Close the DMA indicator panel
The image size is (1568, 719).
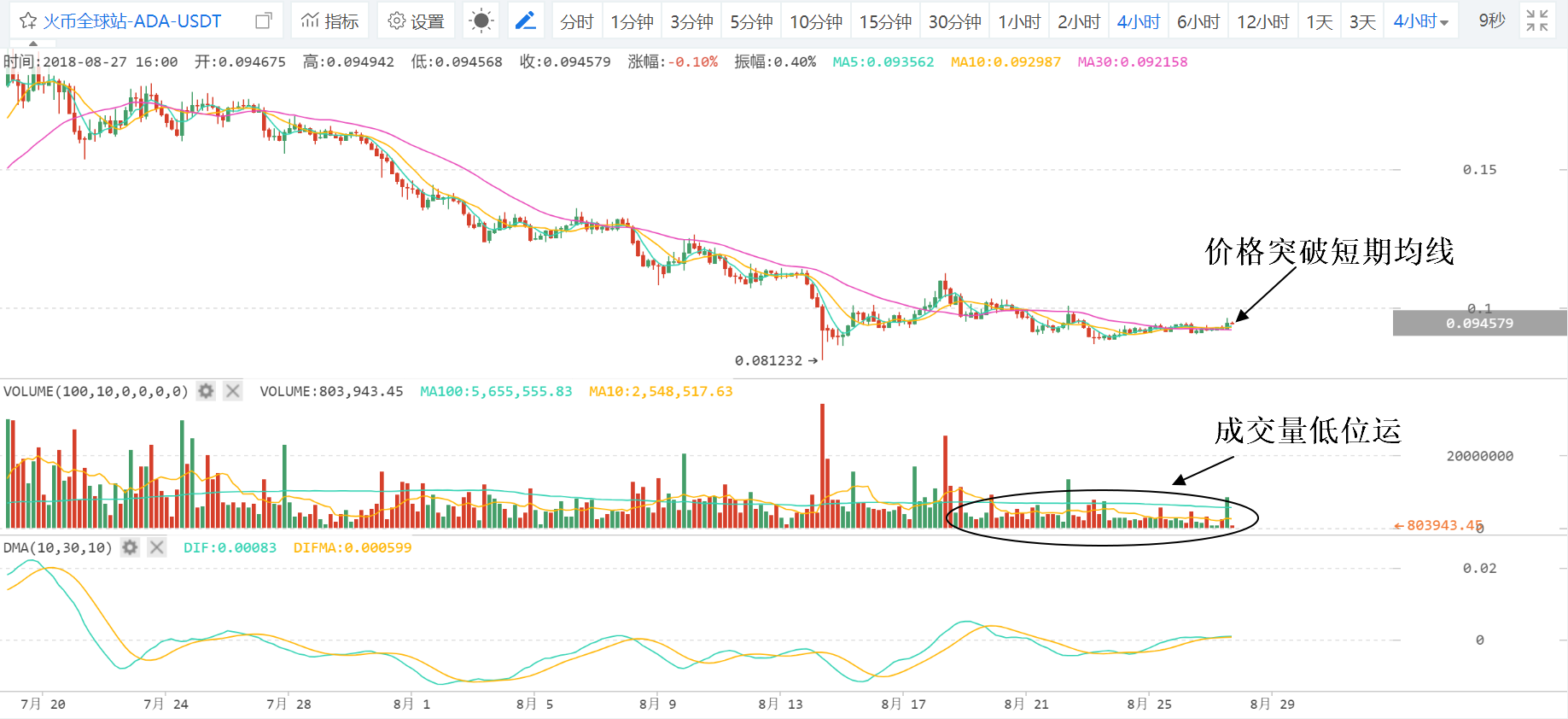click(x=156, y=547)
